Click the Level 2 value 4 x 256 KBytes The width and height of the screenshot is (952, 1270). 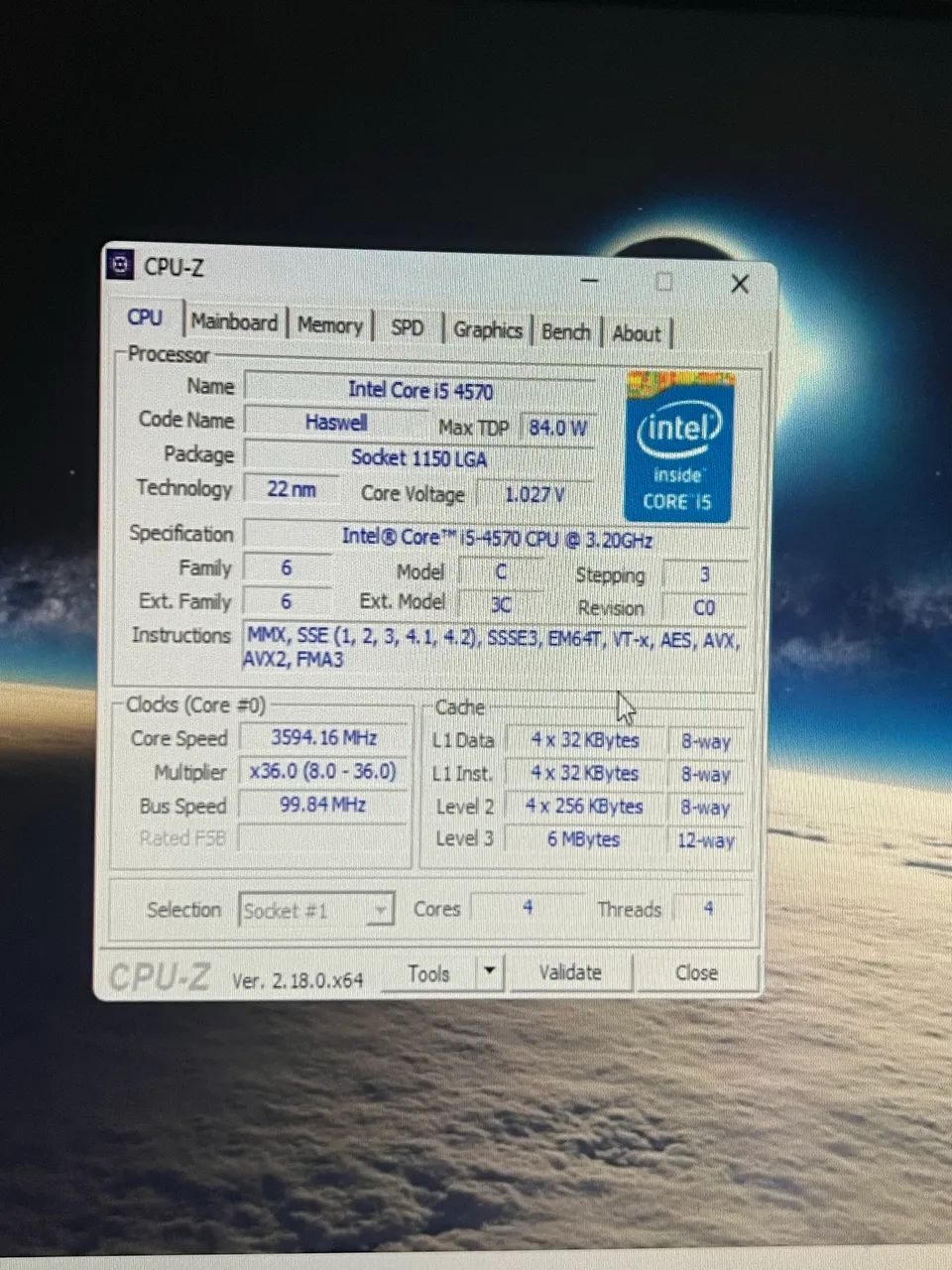point(585,807)
